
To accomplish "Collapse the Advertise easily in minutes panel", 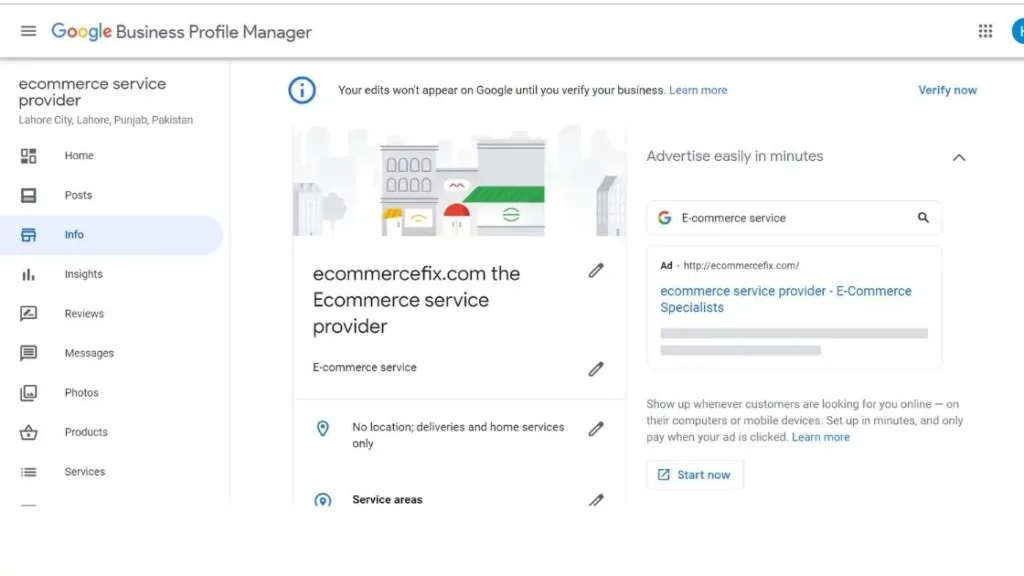I will tap(959, 157).
